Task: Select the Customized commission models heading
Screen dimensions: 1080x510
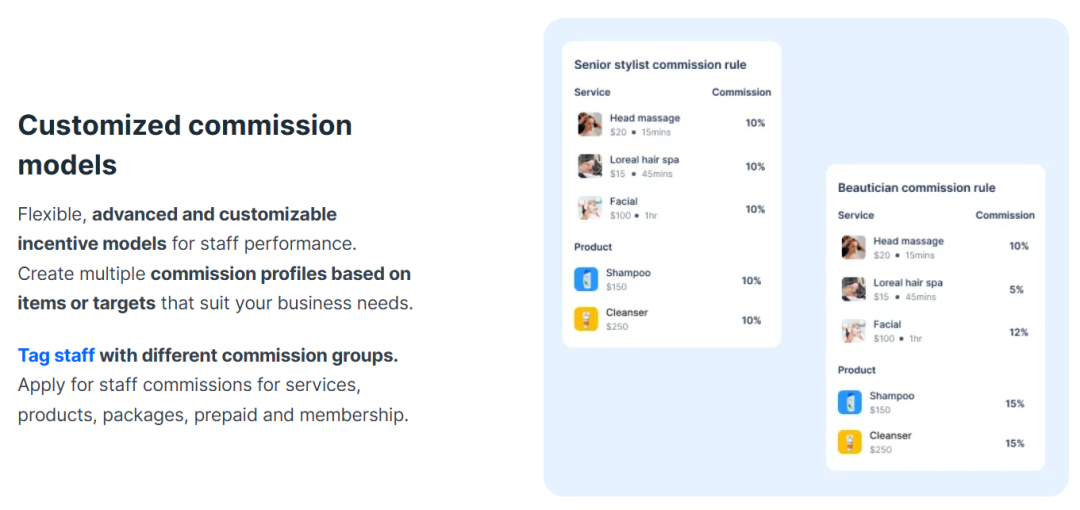Action: tap(185, 144)
